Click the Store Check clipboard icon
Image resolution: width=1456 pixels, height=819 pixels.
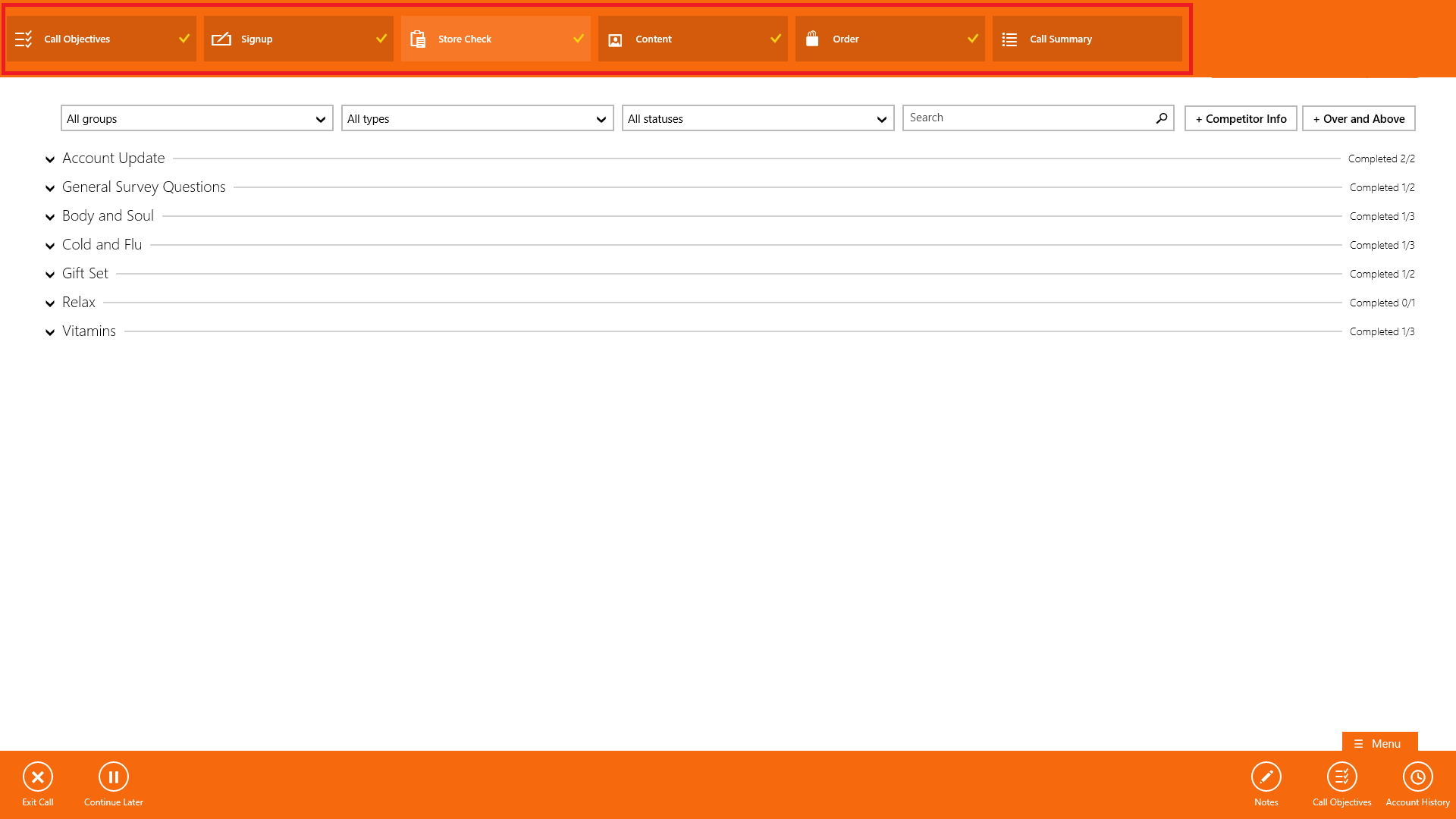[418, 39]
